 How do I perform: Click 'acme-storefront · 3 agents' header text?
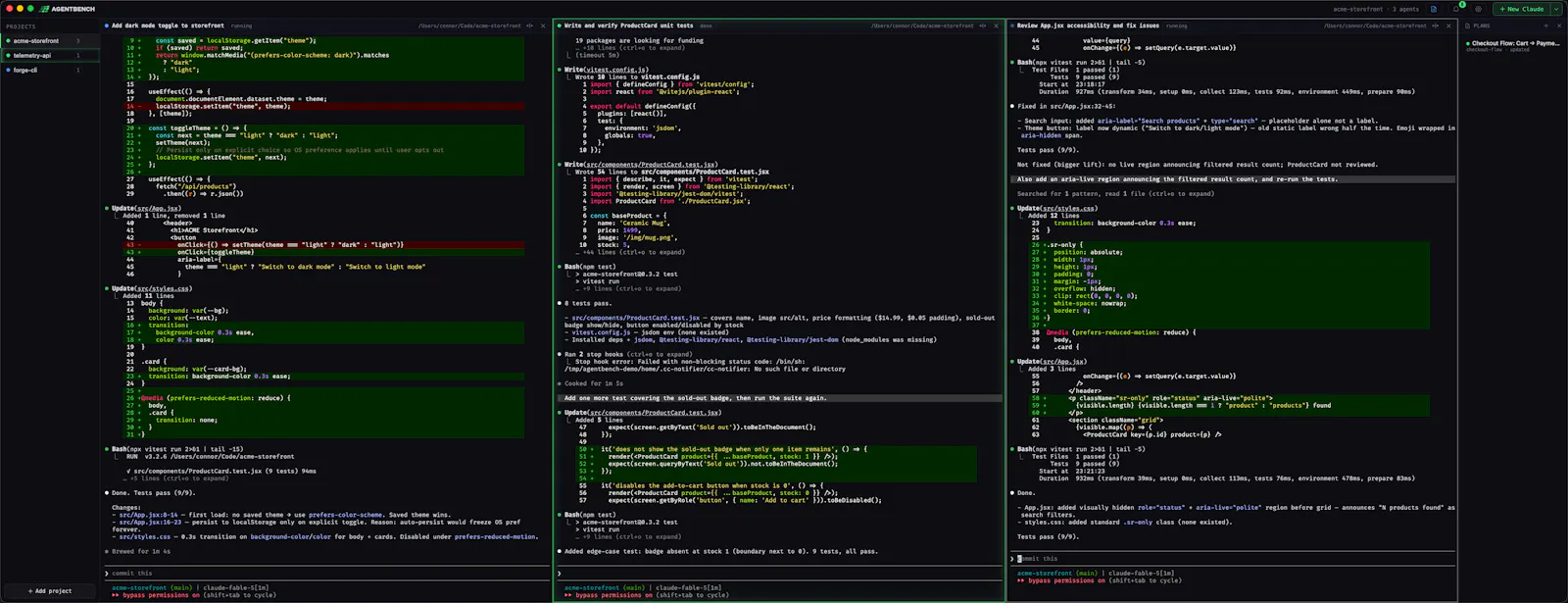(1378, 9)
